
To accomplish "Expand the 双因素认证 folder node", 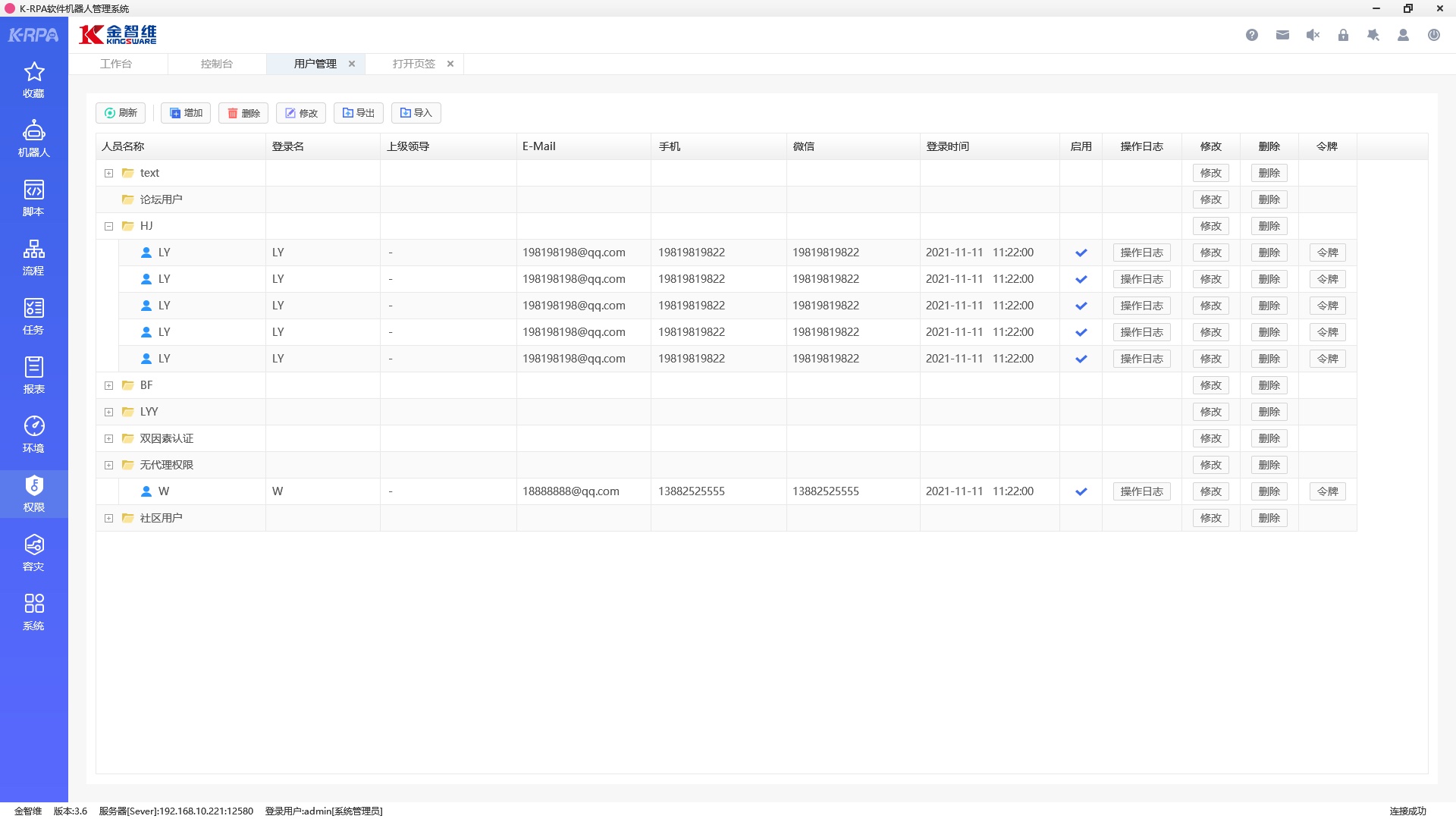I will (x=108, y=438).
